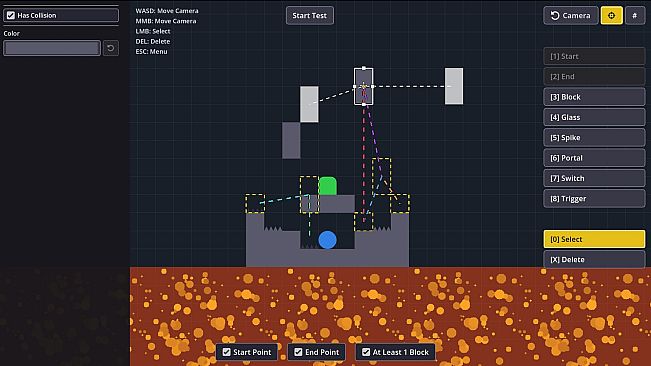Activate the [X] Delete tool
Image resolution: width=651 pixels, height=366 pixels.
[x=594, y=259]
